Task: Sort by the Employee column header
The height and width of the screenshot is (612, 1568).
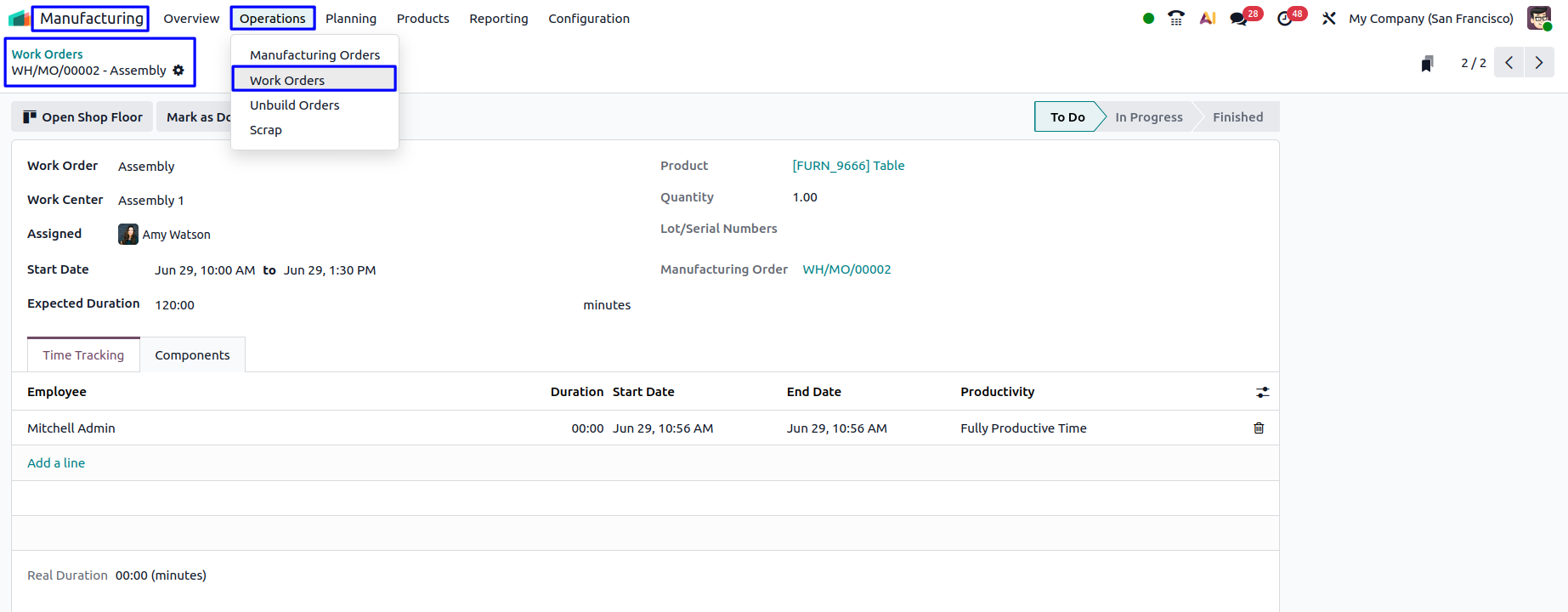Action: pyautogui.click(x=57, y=392)
